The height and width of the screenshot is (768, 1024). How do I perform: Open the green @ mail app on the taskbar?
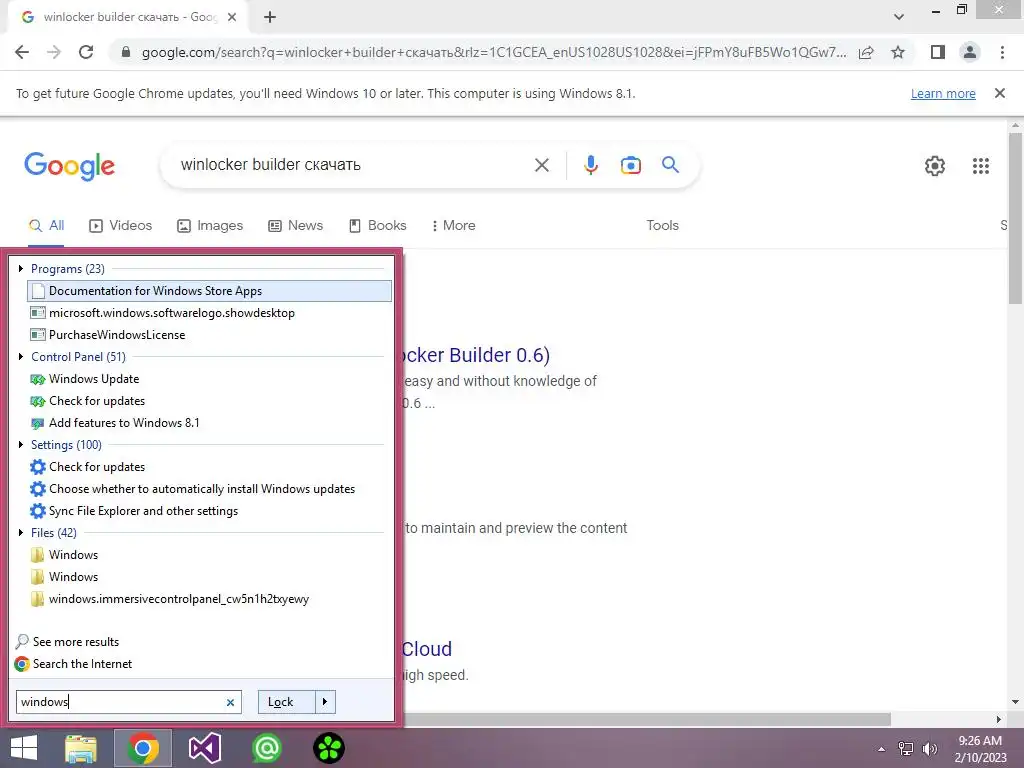tap(266, 748)
